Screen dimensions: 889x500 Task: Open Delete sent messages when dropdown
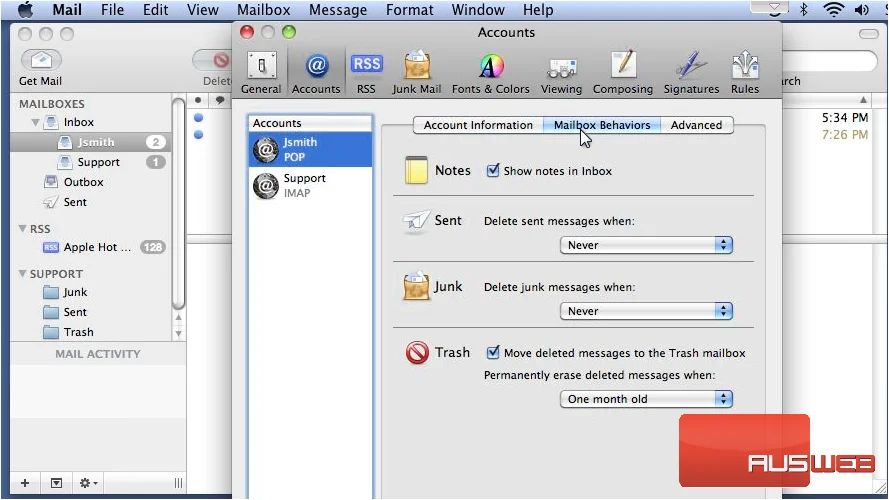tap(646, 245)
